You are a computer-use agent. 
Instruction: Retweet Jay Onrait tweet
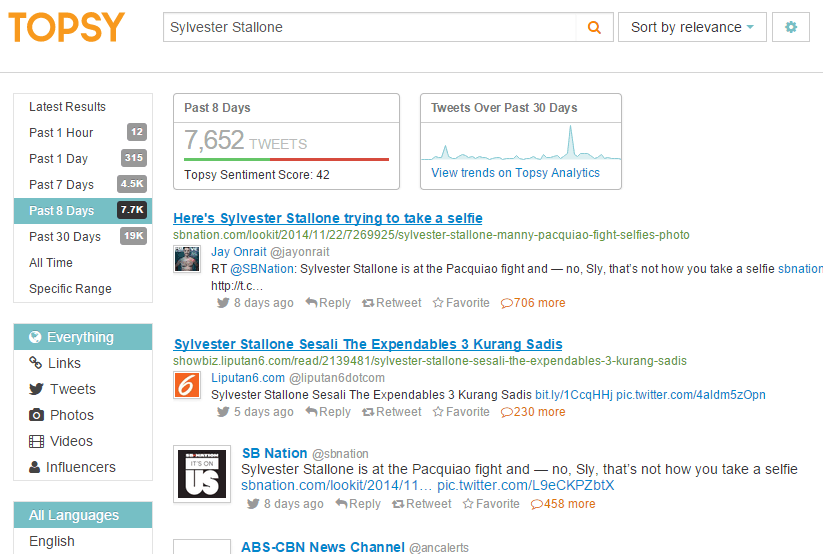click(x=392, y=303)
